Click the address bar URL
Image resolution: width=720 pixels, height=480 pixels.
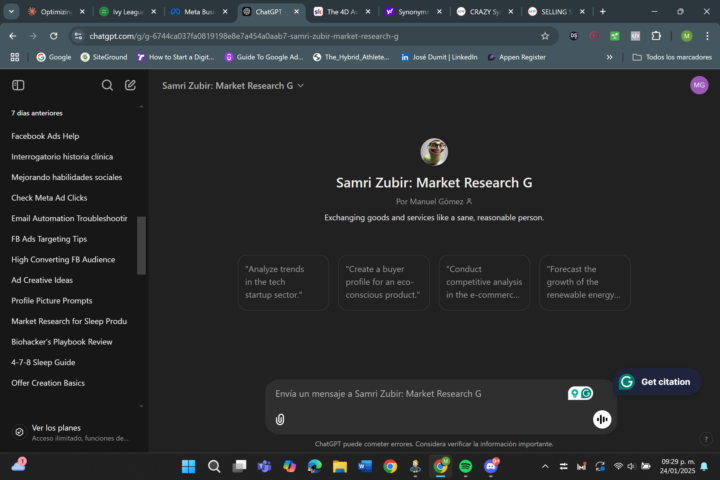pos(244,36)
